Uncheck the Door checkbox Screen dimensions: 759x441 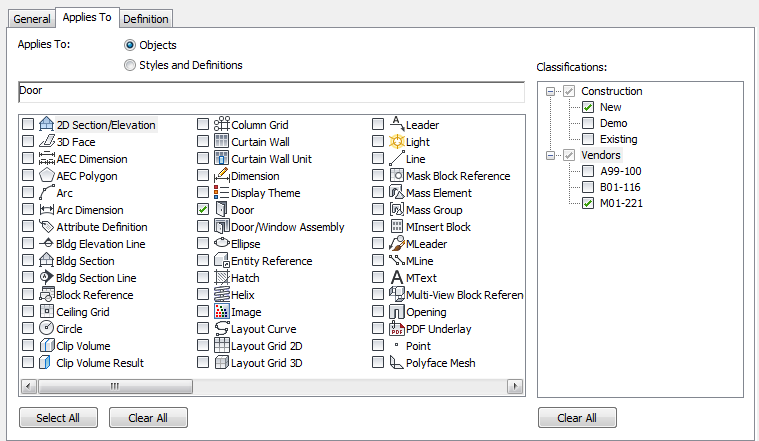(x=203, y=210)
